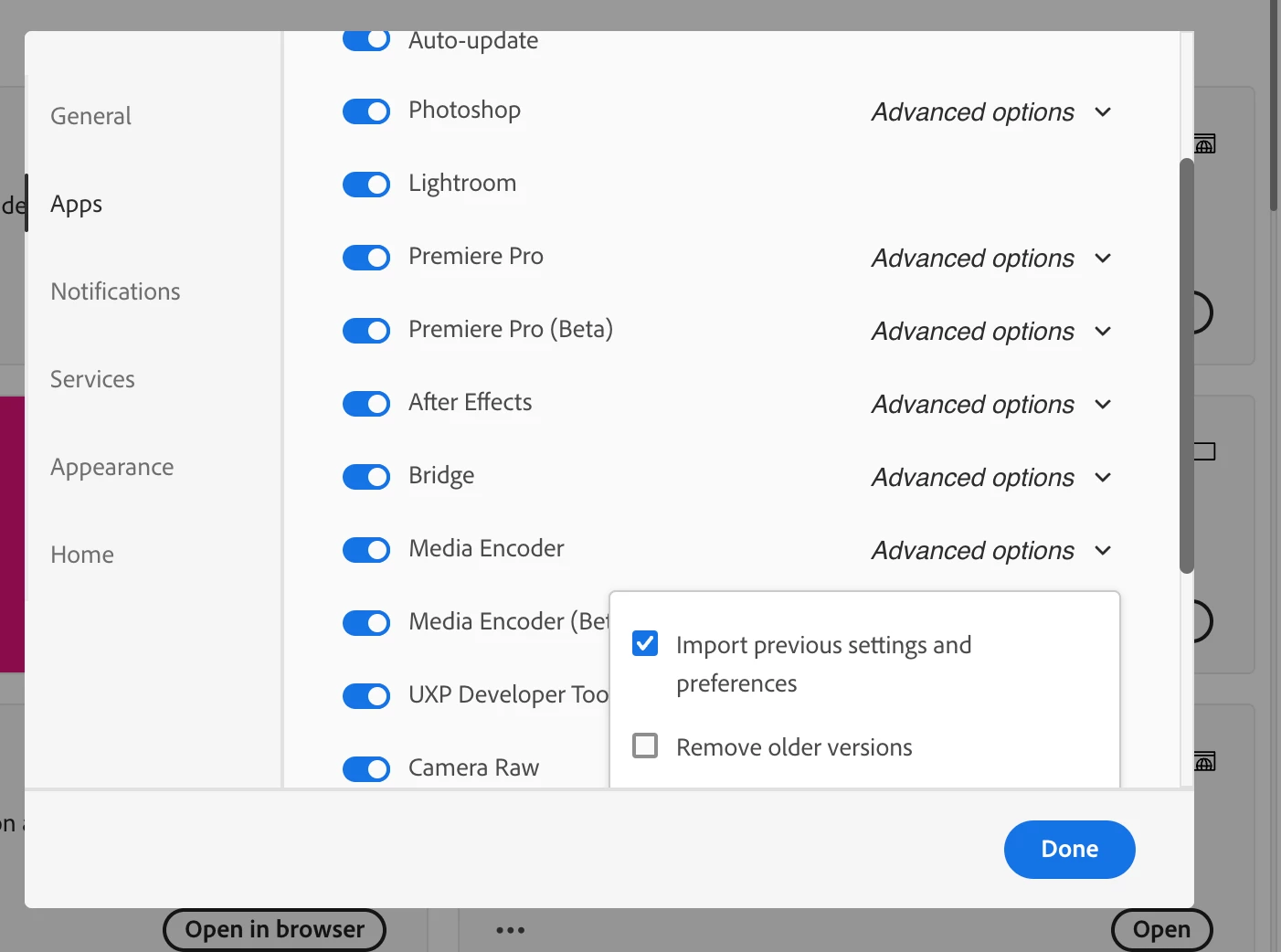Uncheck Import previous settings and preferences
Viewport: 1281px width, 952px height.
(x=645, y=644)
